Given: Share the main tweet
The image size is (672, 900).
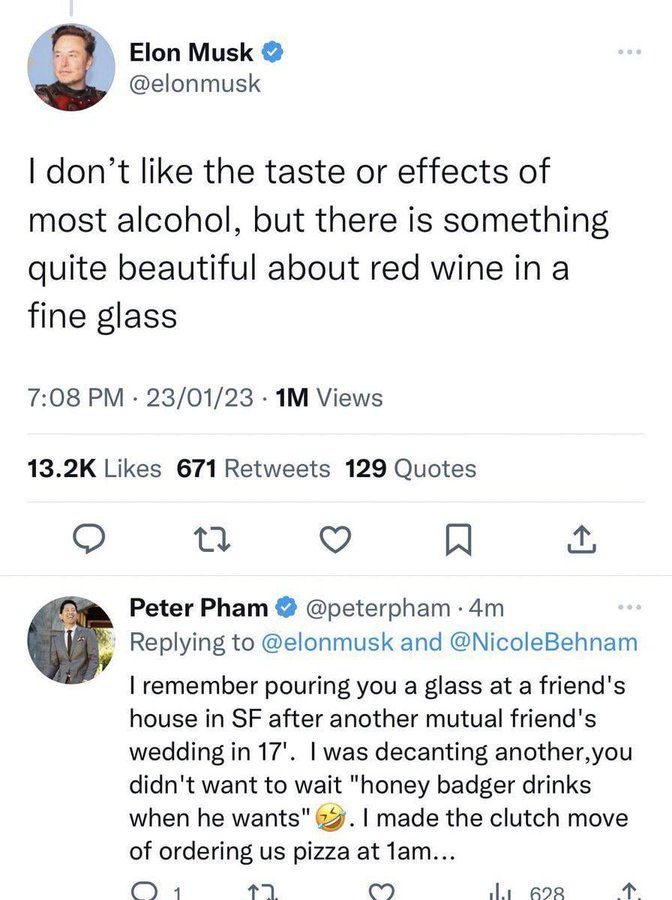Looking at the screenshot, I should pos(581,539).
